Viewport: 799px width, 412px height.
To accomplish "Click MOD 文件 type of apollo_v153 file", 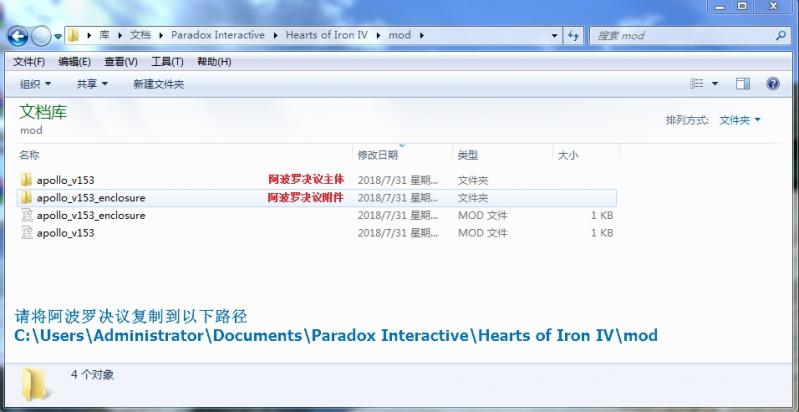I will point(483,233).
